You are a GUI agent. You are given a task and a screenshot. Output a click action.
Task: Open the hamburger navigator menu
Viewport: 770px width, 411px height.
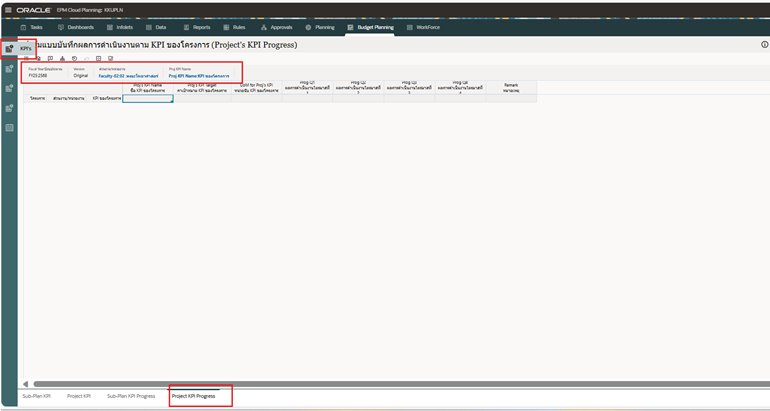point(8,9)
